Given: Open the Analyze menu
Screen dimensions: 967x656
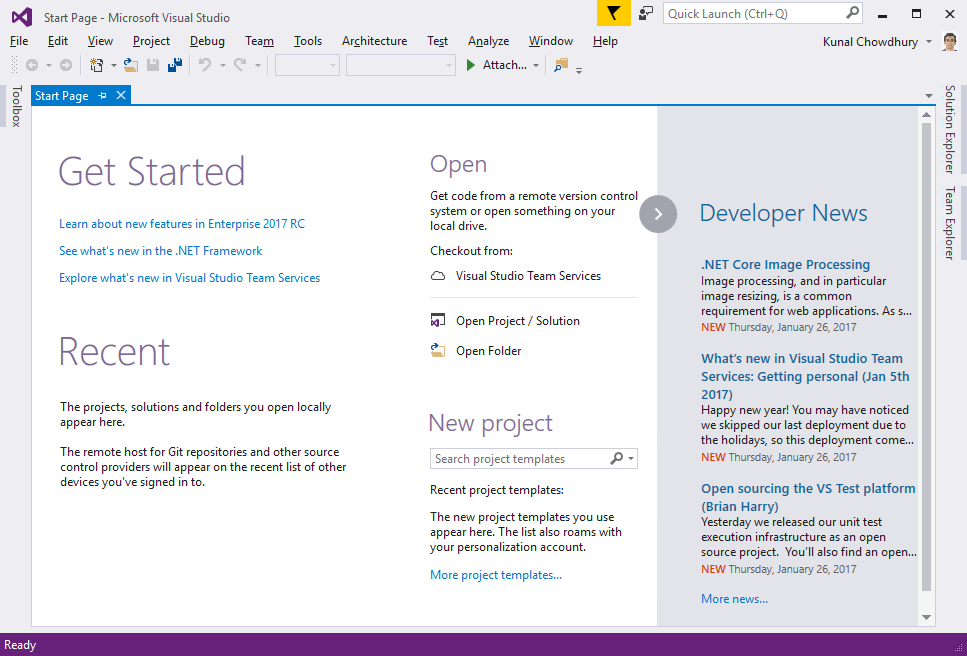Looking at the screenshot, I should (x=488, y=41).
